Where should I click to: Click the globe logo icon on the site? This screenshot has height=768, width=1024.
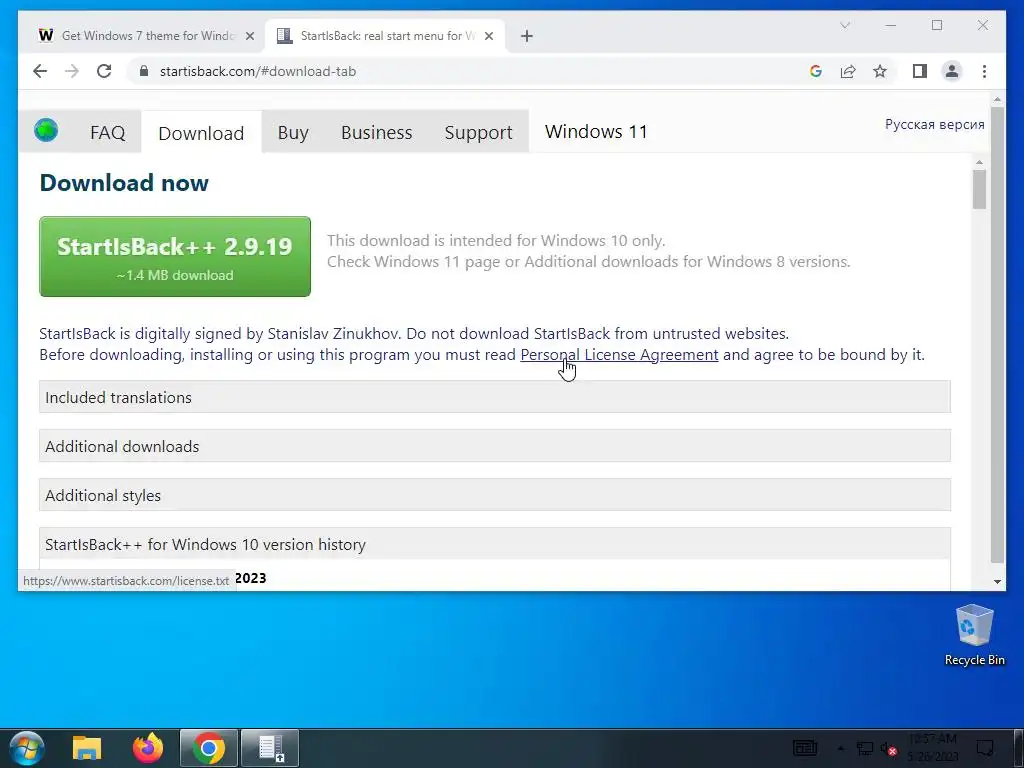tap(46, 131)
